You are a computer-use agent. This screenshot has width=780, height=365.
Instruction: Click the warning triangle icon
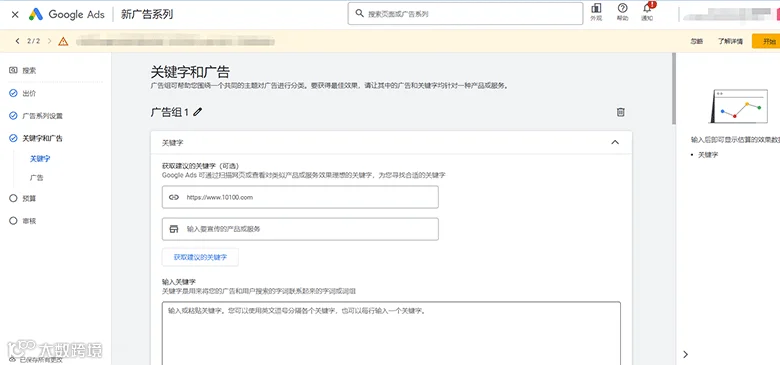click(63, 41)
